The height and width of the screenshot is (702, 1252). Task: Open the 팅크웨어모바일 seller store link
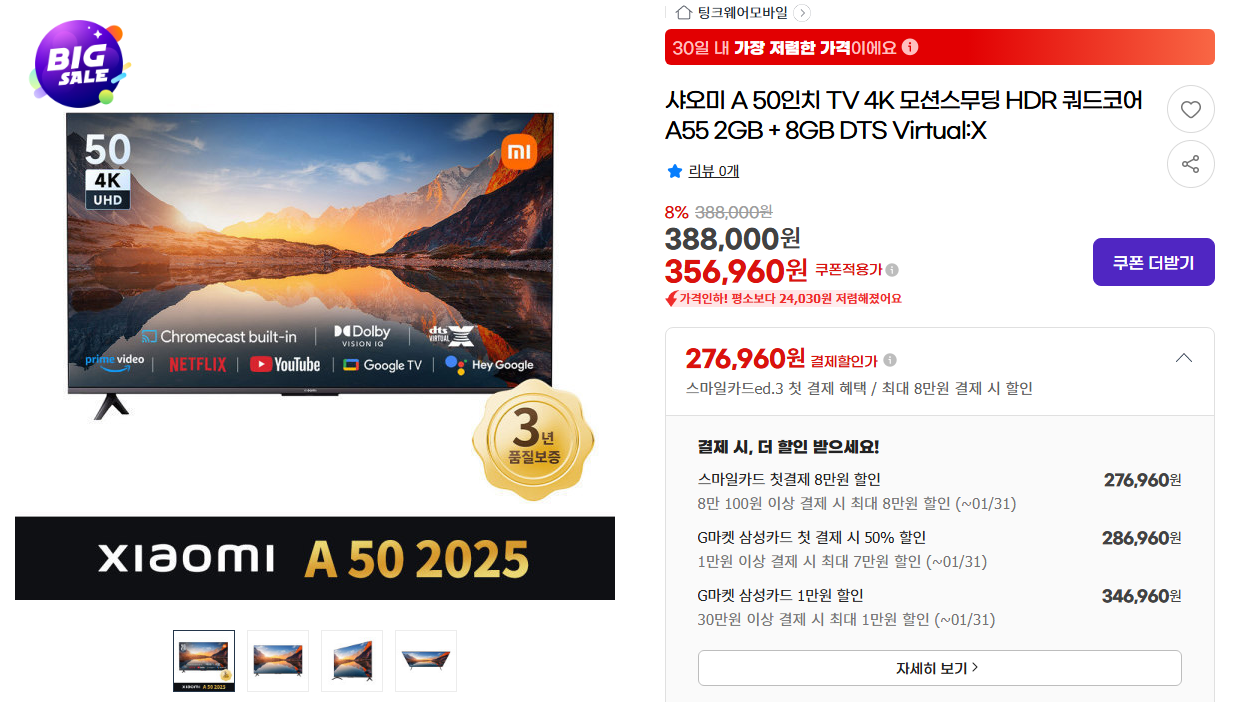tap(743, 13)
